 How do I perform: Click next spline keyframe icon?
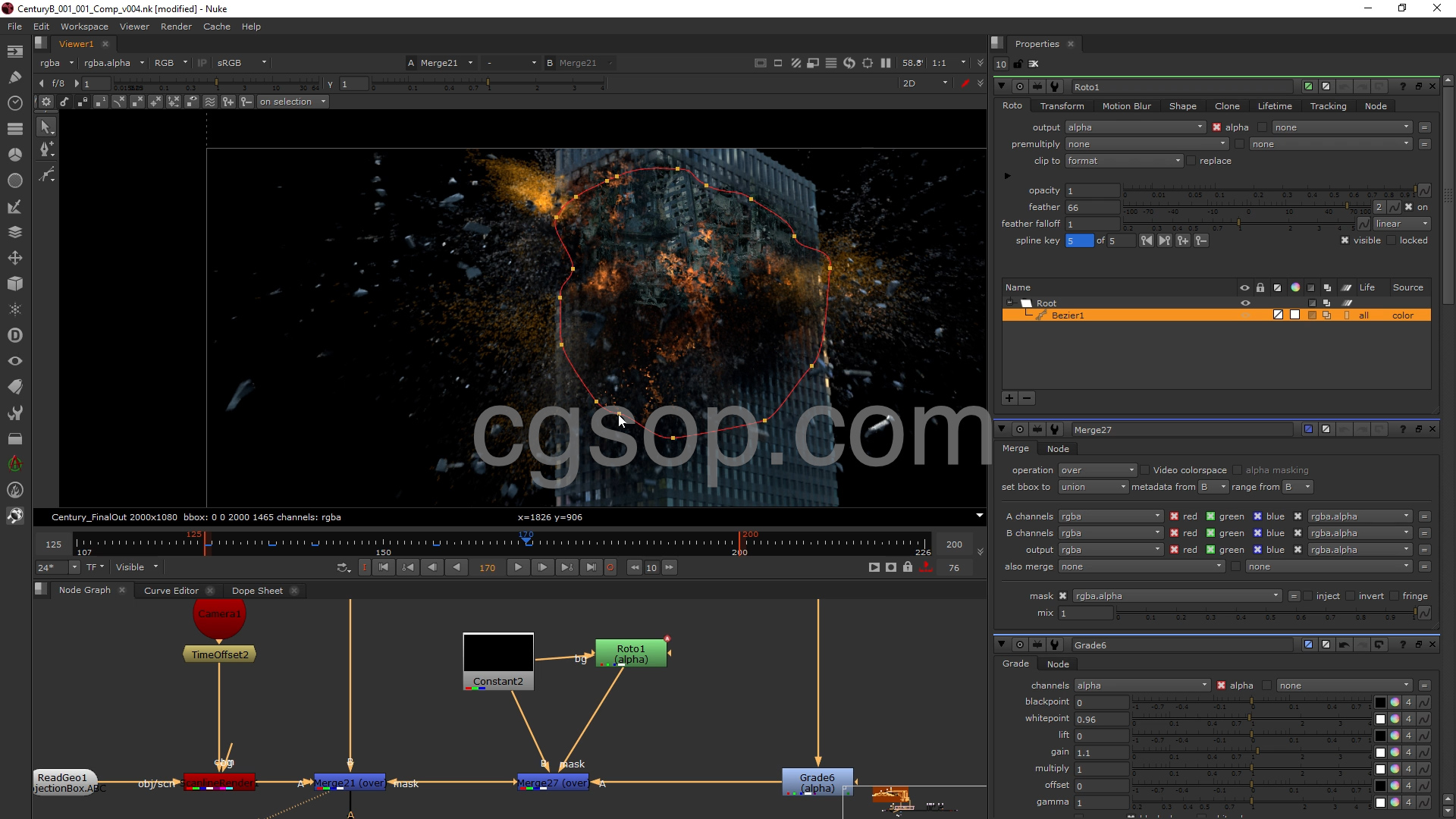[x=1165, y=240]
